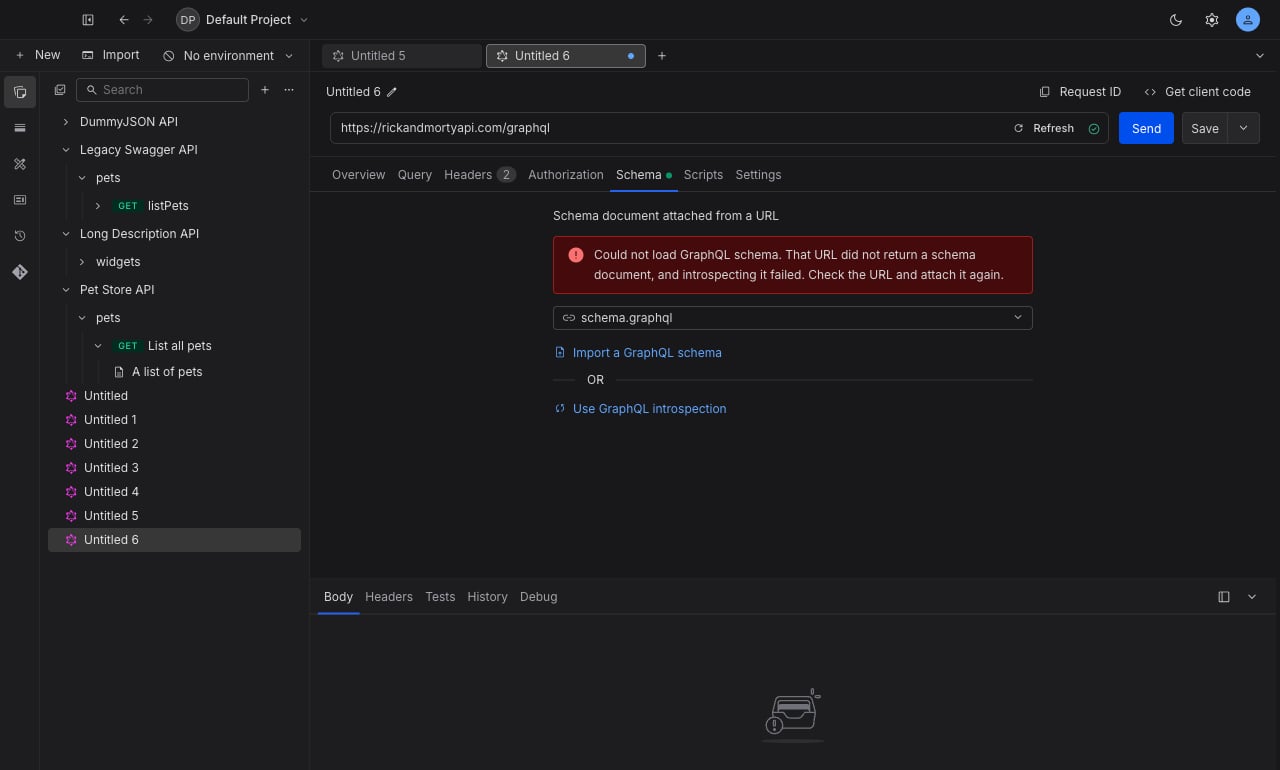This screenshot has height=770, width=1280.
Task: Go forward with the right arrow
Action: tap(148, 20)
